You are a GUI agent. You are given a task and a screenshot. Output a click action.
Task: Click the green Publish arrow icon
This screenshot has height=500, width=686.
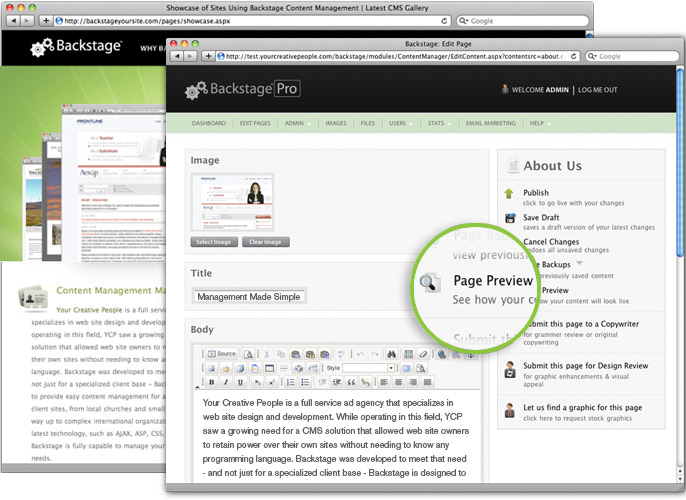coord(510,194)
